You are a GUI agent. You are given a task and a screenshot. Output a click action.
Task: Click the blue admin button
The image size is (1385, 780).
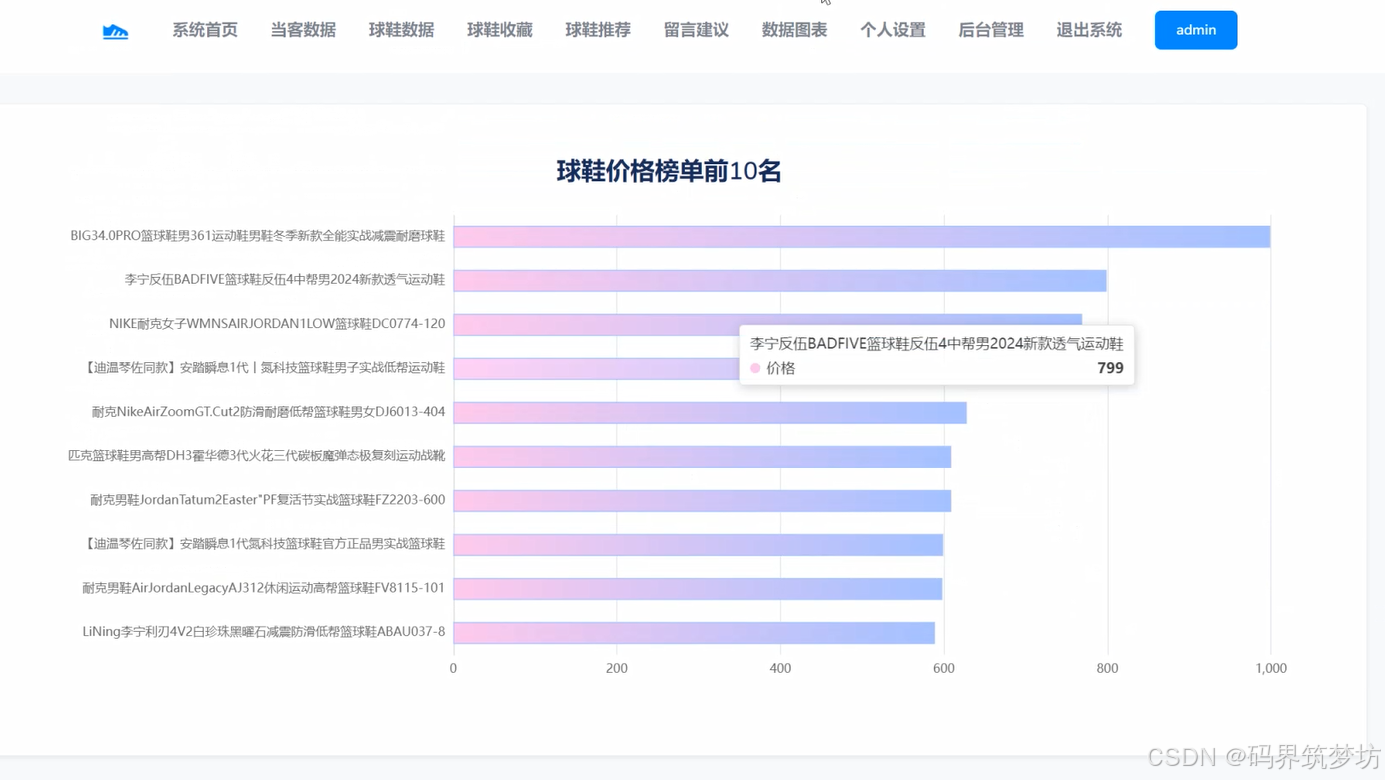[x=1196, y=30]
